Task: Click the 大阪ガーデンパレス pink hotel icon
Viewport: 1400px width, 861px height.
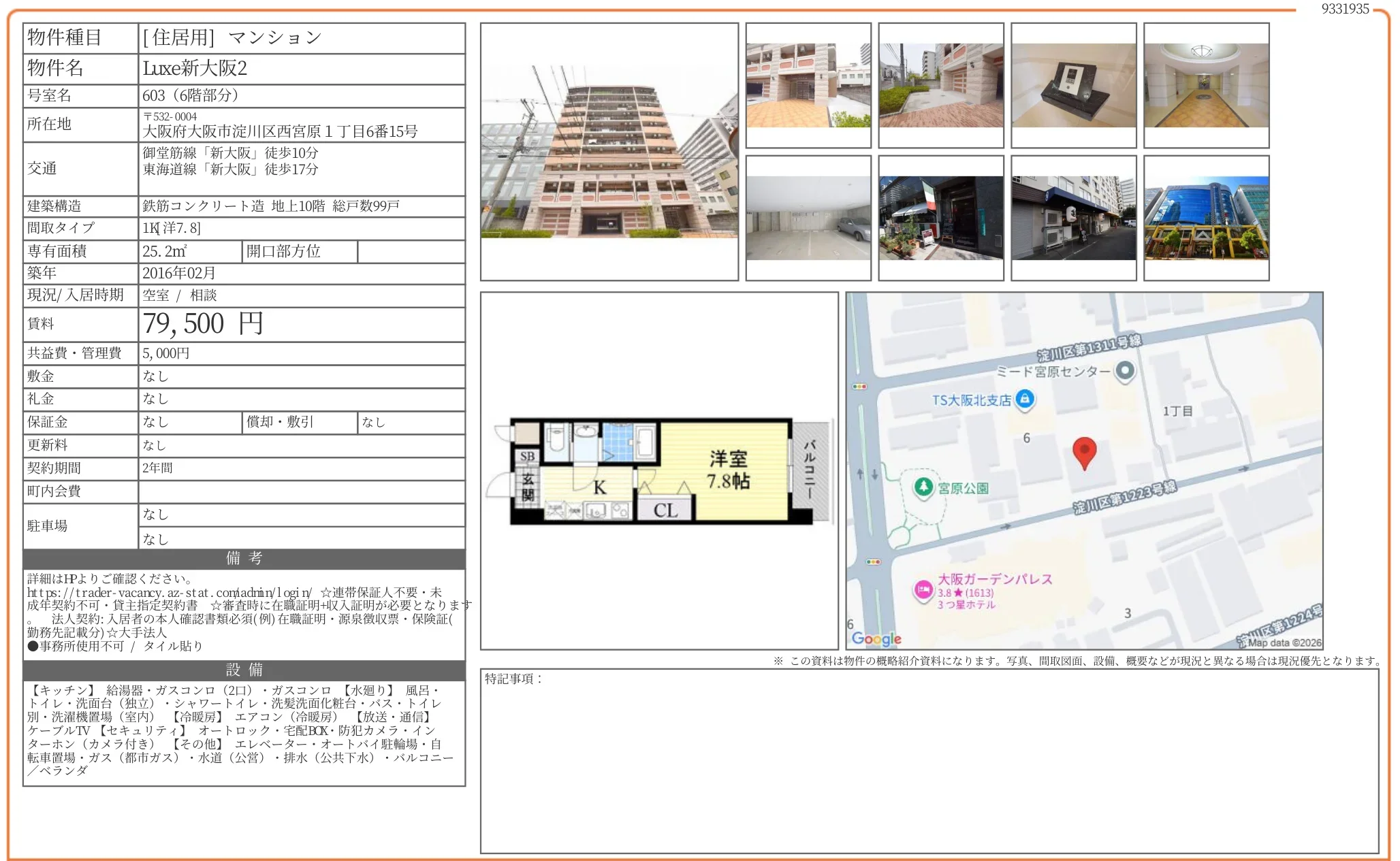Action: coord(923,589)
